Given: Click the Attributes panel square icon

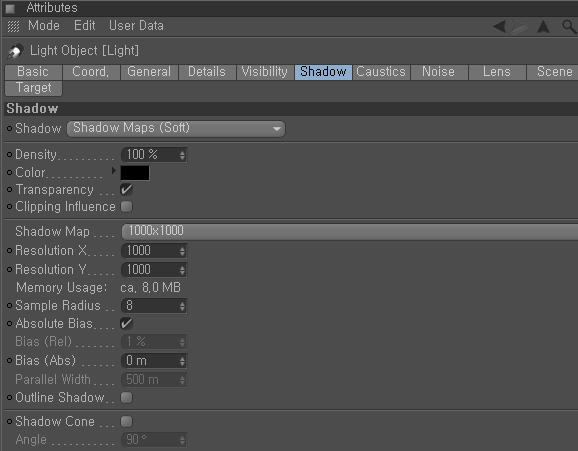Looking at the screenshot, I should 10,8.
